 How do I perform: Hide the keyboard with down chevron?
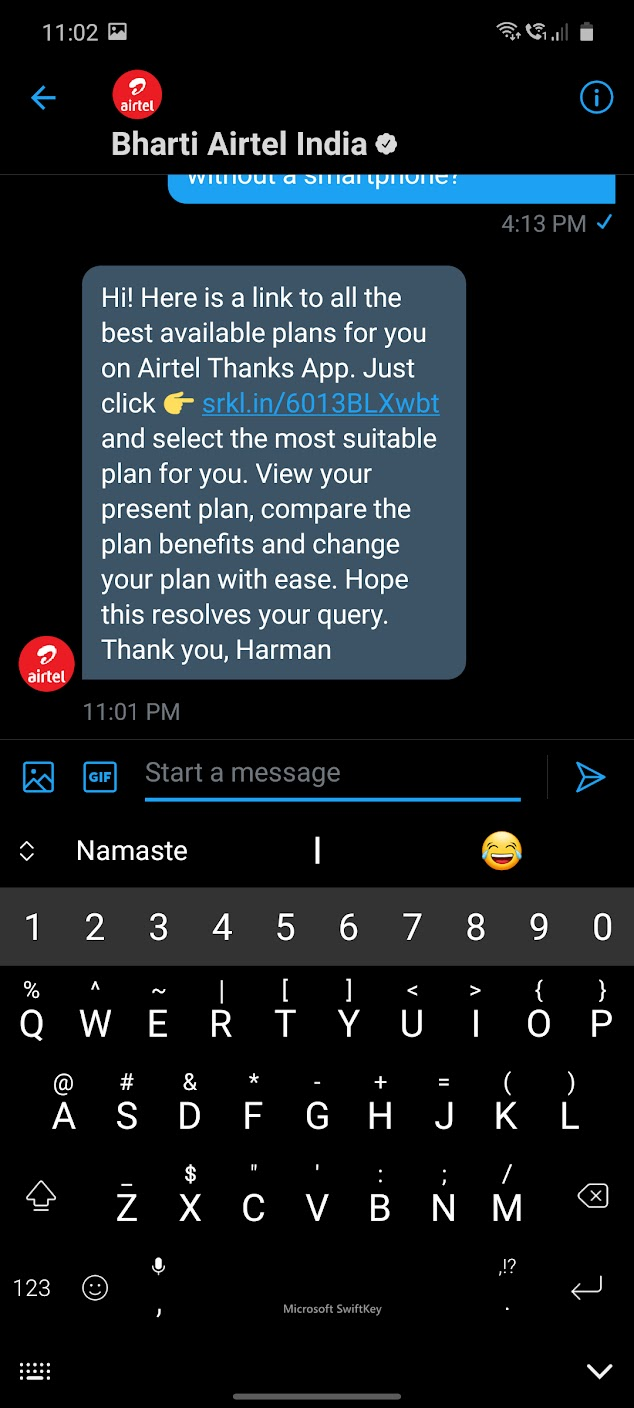coord(599,1371)
